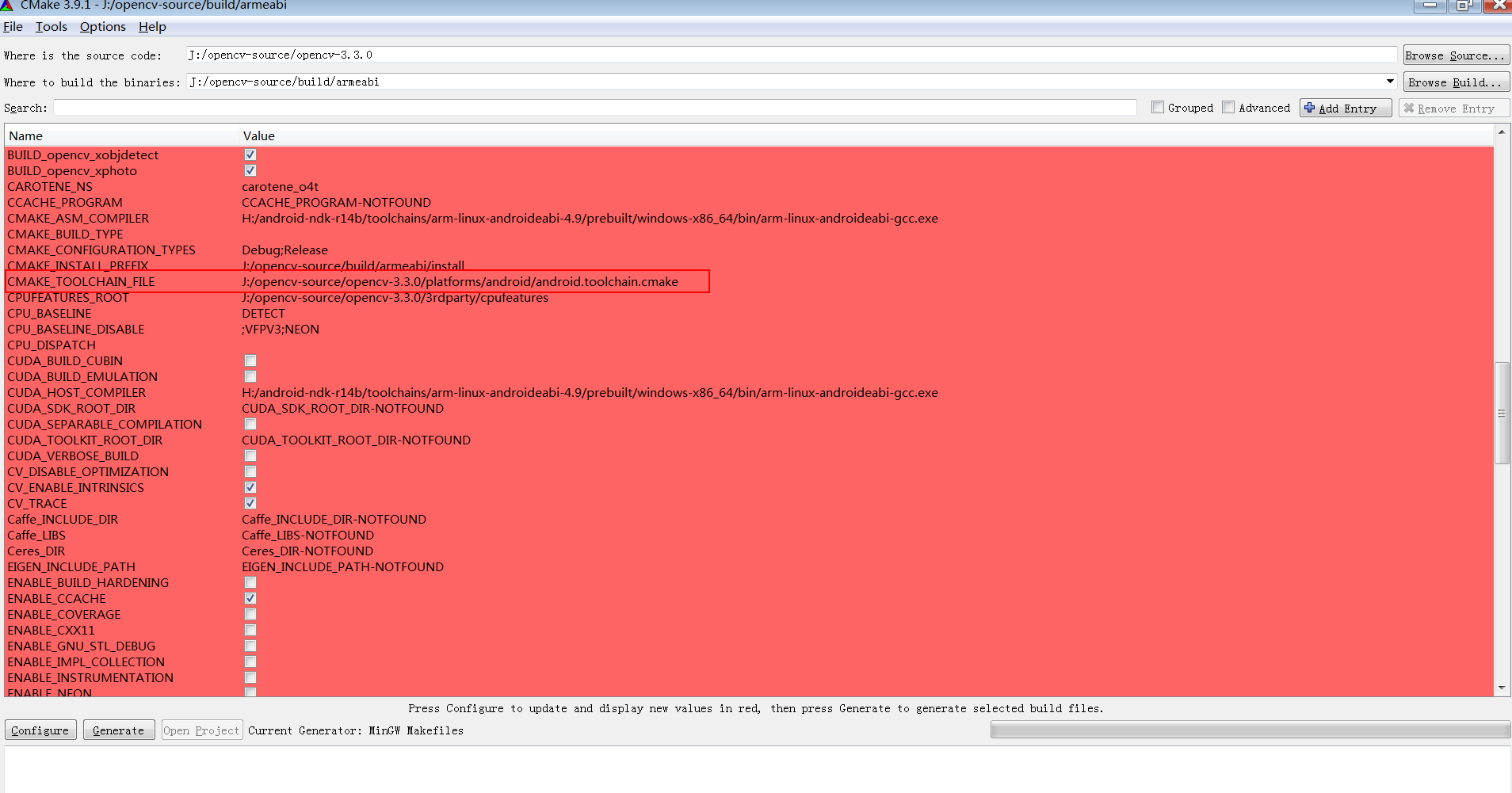Click the vertical scrollbar thumb of cache list
Screen dimensions: 1512x793
[1502, 413]
